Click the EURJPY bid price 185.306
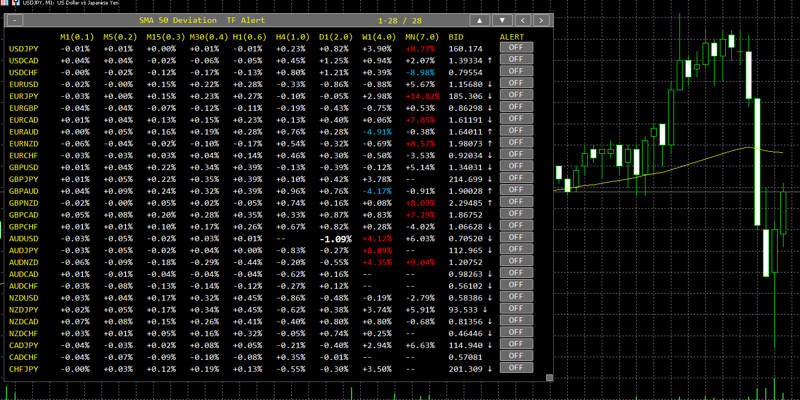 [x=465, y=96]
